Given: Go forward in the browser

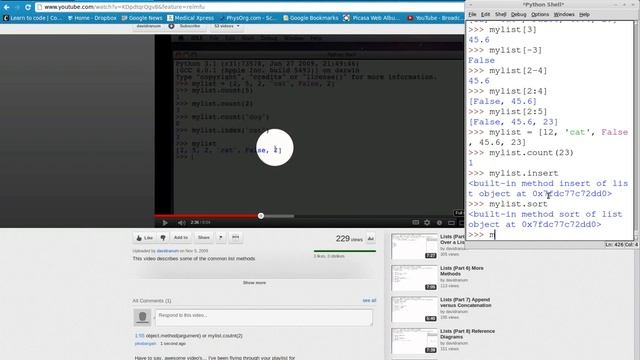Looking at the screenshot, I should tap(17, 7).
